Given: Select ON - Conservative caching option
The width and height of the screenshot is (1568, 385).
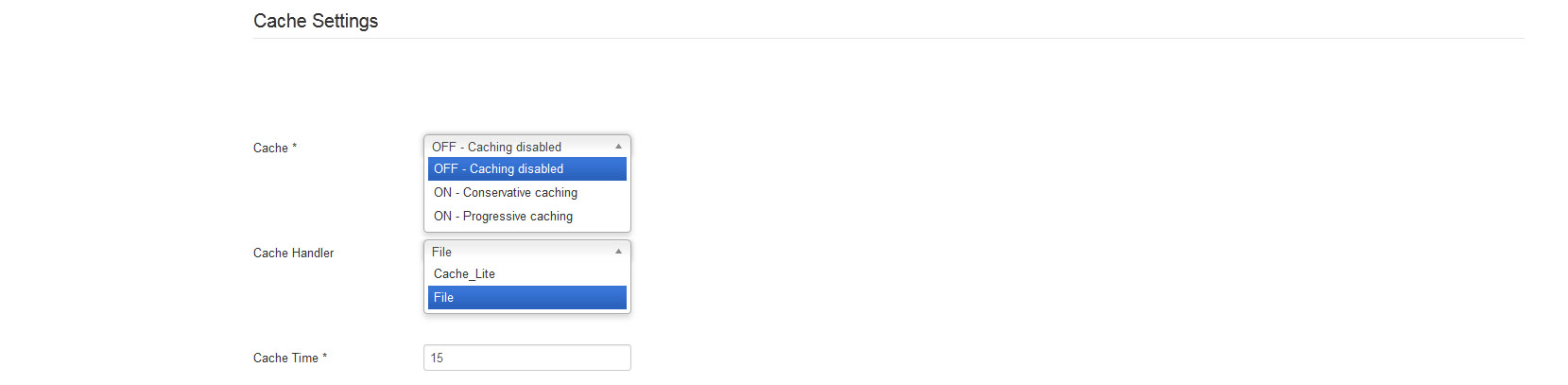Looking at the screenshot, I should click(x=527, y=192).
